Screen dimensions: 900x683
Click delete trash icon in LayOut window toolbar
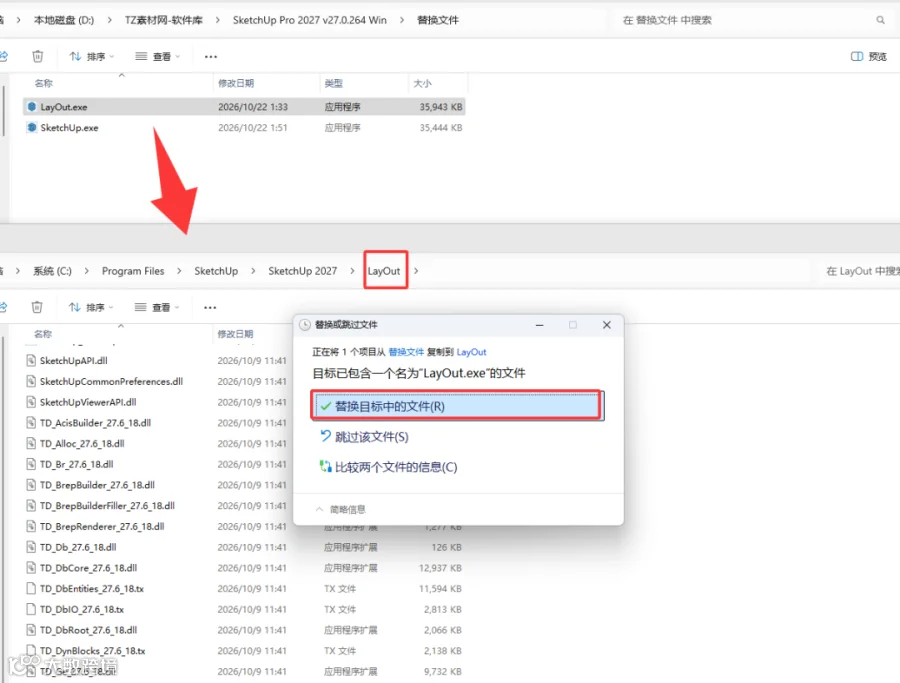tap(37, 307)
